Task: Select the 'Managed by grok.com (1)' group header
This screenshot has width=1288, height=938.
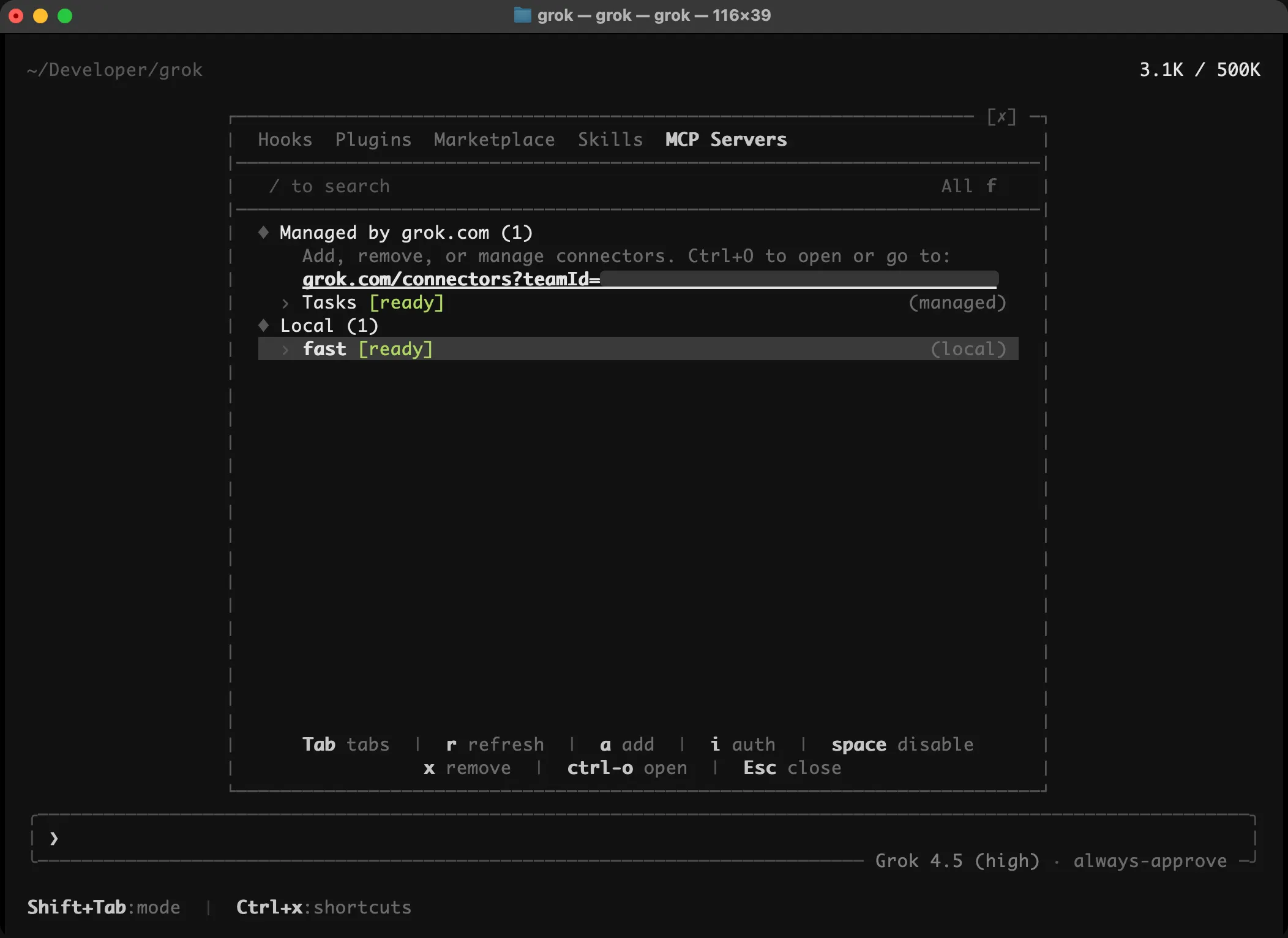Action: (406, 233)
